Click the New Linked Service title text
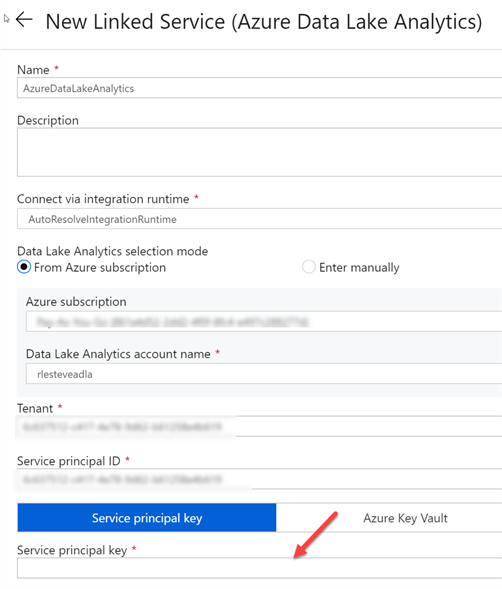 264,21
